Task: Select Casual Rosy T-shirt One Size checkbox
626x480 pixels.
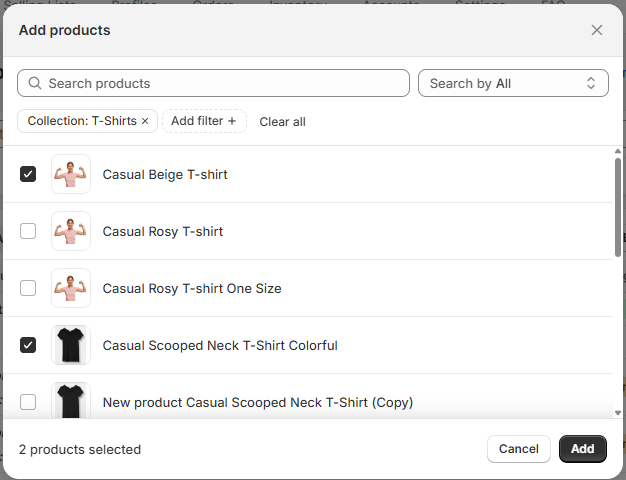Action: click(x=28, y=288)
